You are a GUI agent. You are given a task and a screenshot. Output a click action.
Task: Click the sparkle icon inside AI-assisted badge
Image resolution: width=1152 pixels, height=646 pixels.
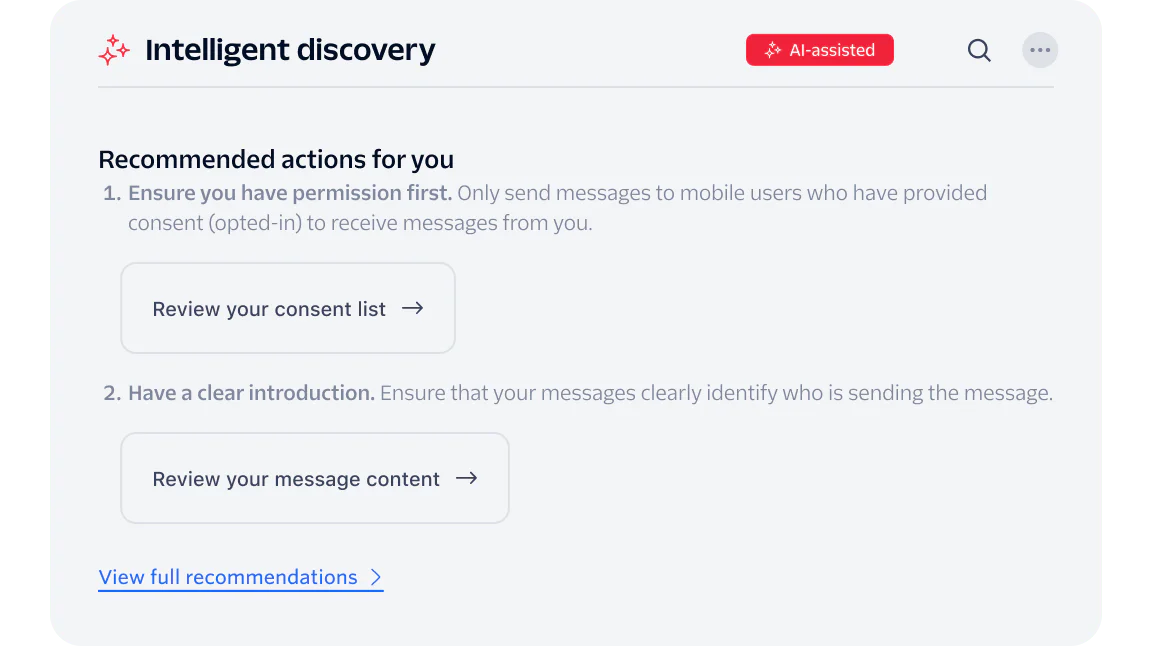coord(771,48)
